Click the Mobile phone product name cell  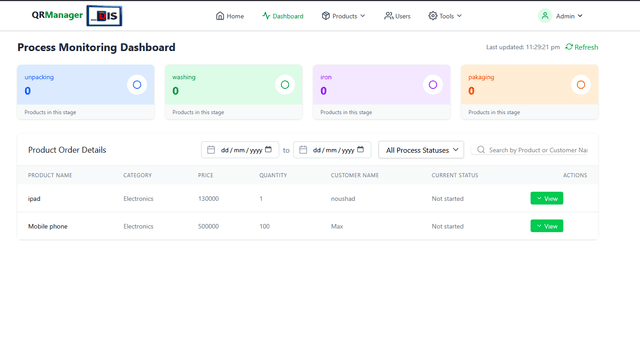[x=48, y=226]
